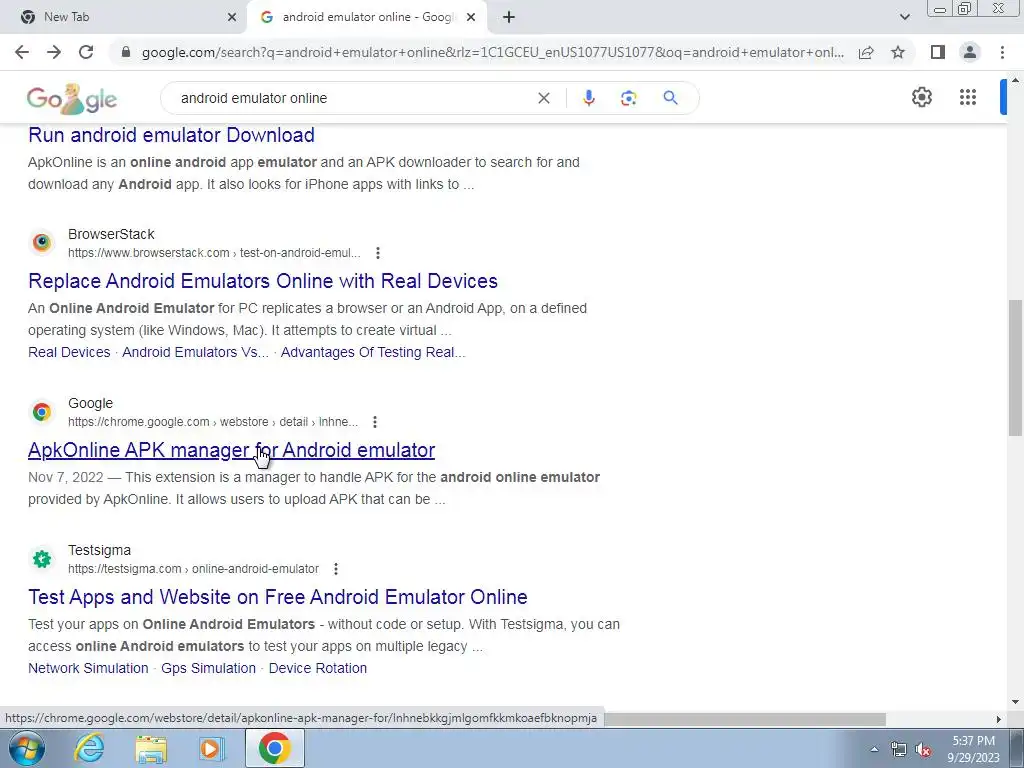Click the horizontal scrollbar right arrow

coord(999,719)
